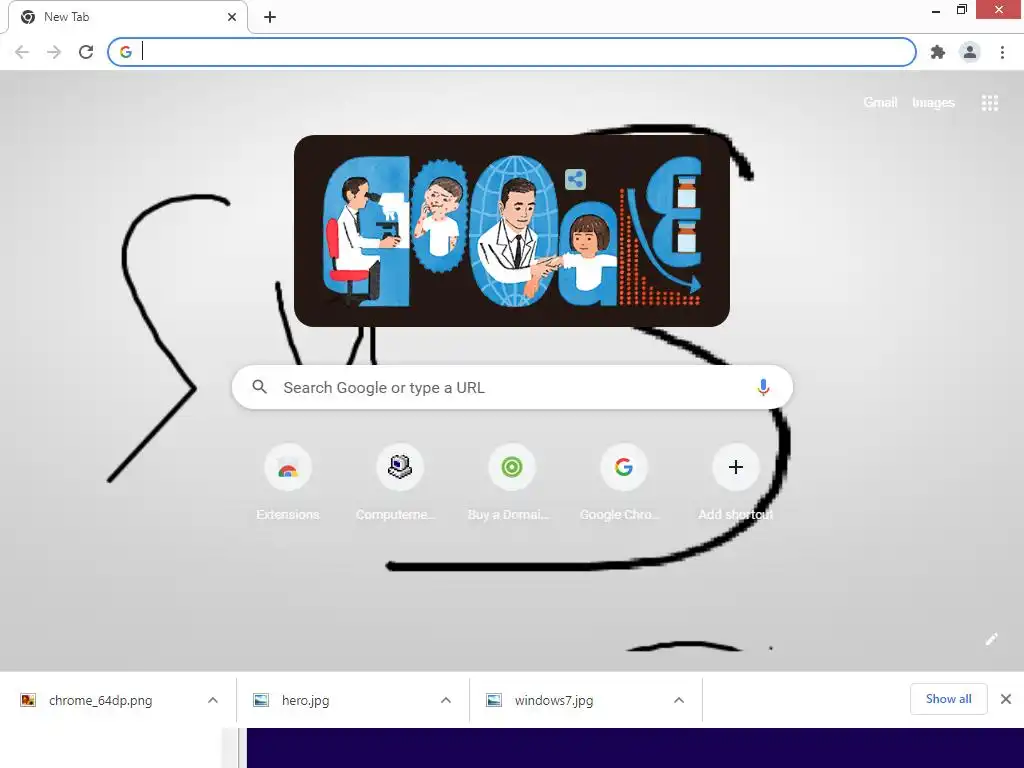Open the Images link
Image resolution: width=1024 pixels, height=768 pixels.
pyautogui.click(x=933, y=103)
